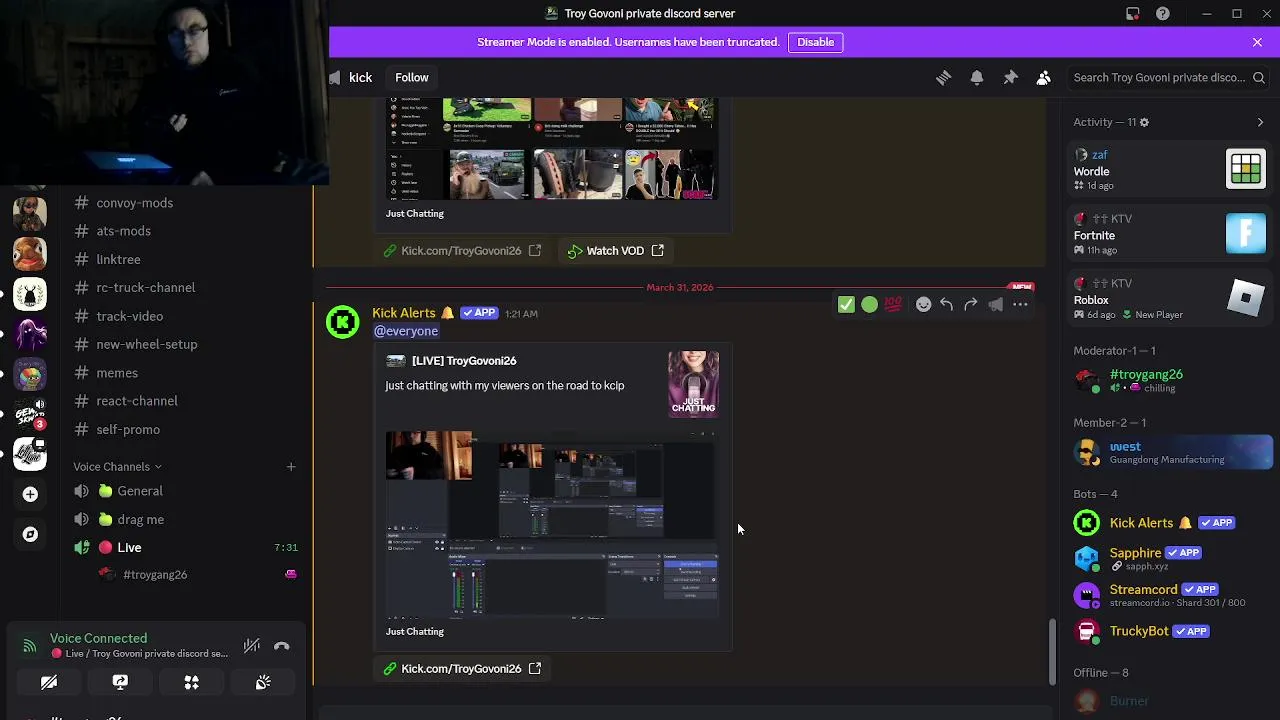Forward the Kick Alerts message
This screenshot has width=1280, height=720.
point(971,305)
